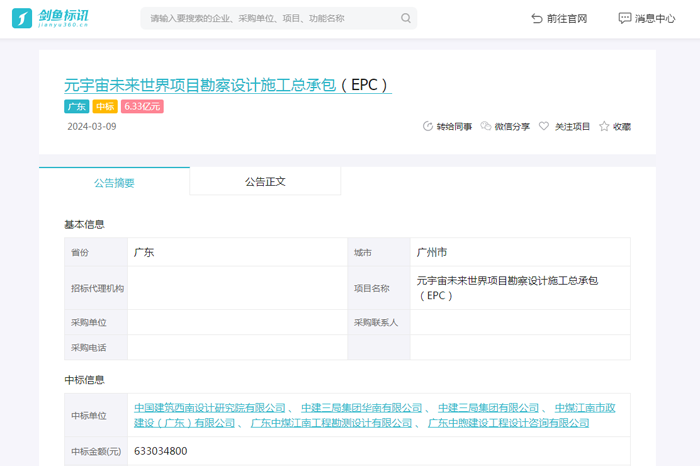The image size is (700, 466).
Task: Open 广东中煤江南工程勘测设计有限公司 link
Action: coord(331,423)
